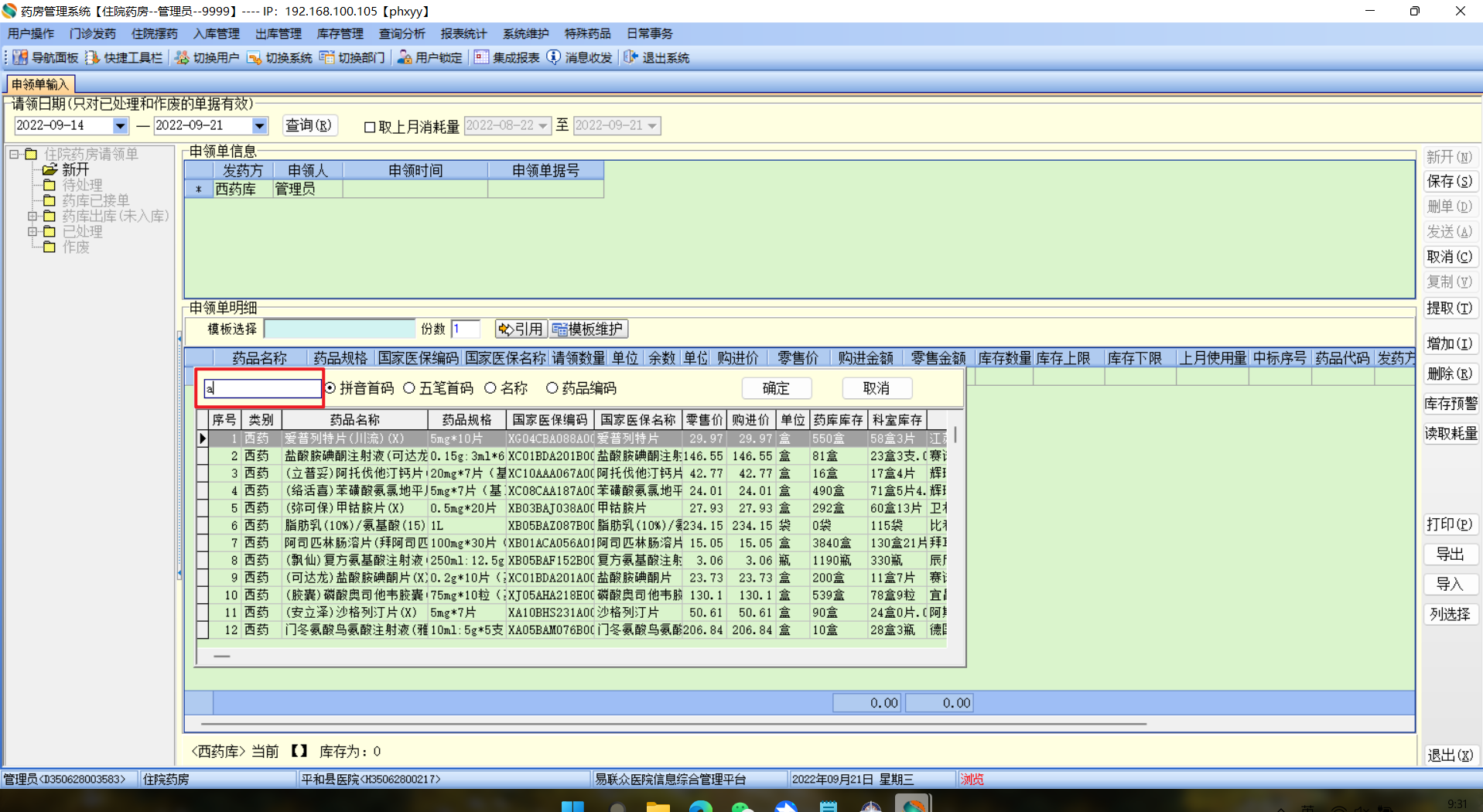Image resolution: width=1483 pixels, height=812 pixels.
Task: Select the 药库出库(未入库) folder icon
Action: (x=50, y=216)
